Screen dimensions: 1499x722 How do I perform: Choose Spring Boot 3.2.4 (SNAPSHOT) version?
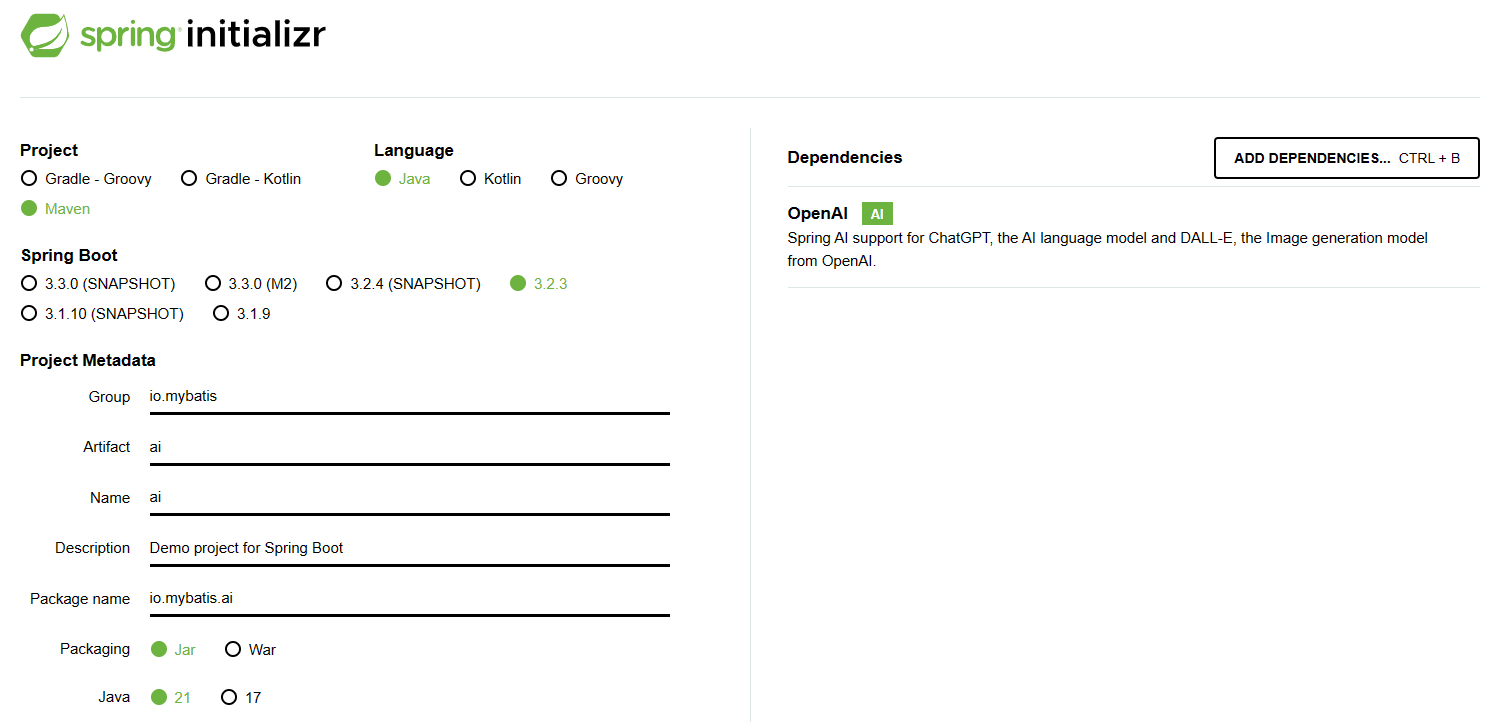pyautogui.click(x=335, y=284)
